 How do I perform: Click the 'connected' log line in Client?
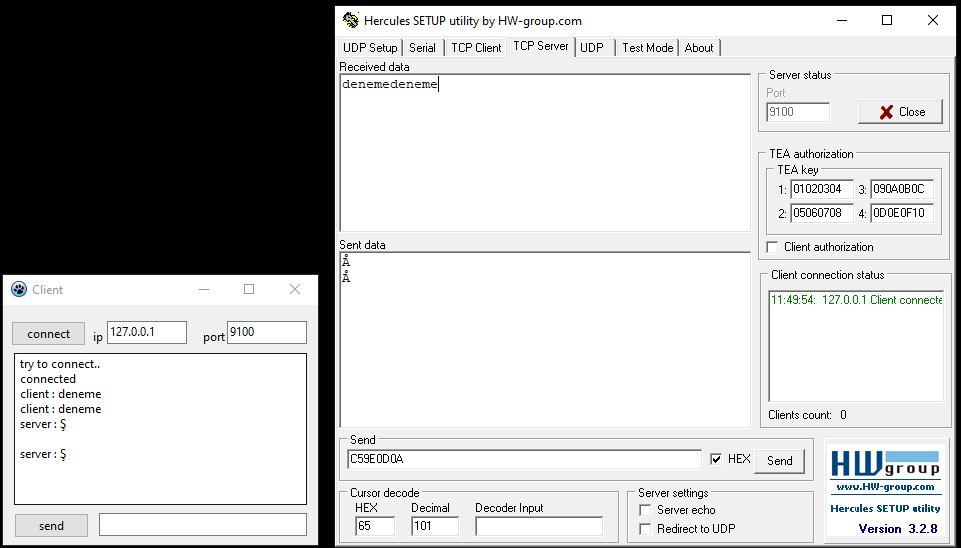click(x=48, y=379)
